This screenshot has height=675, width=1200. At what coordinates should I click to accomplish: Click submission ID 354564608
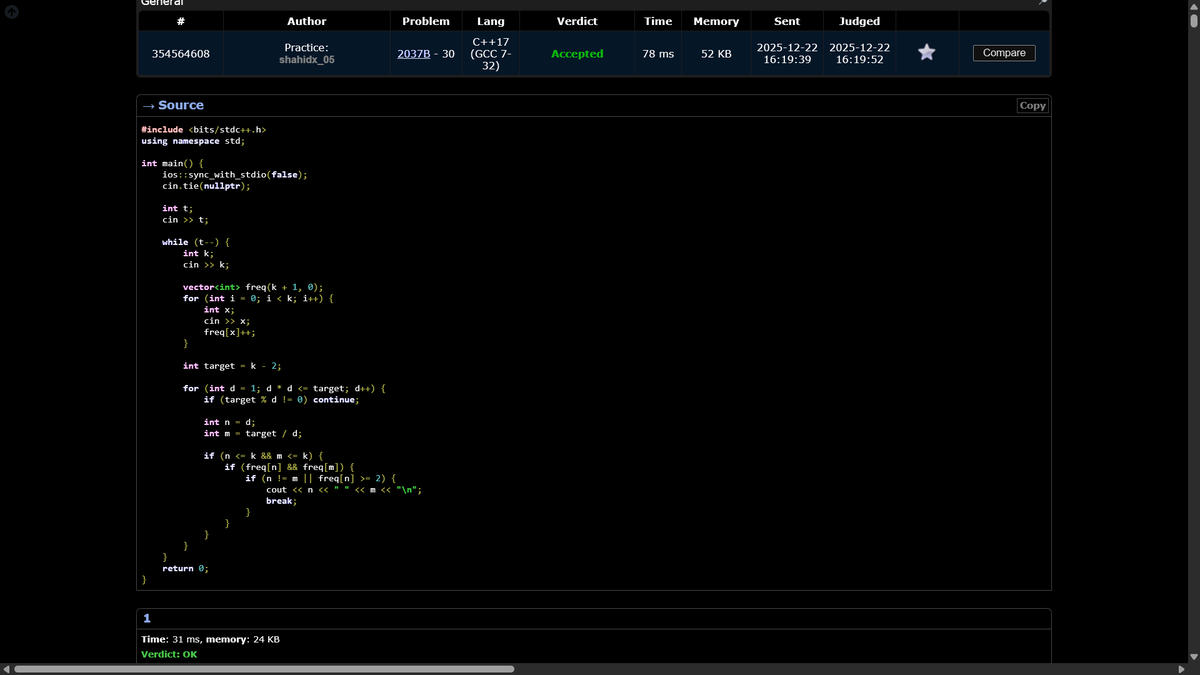click(180, 53)
